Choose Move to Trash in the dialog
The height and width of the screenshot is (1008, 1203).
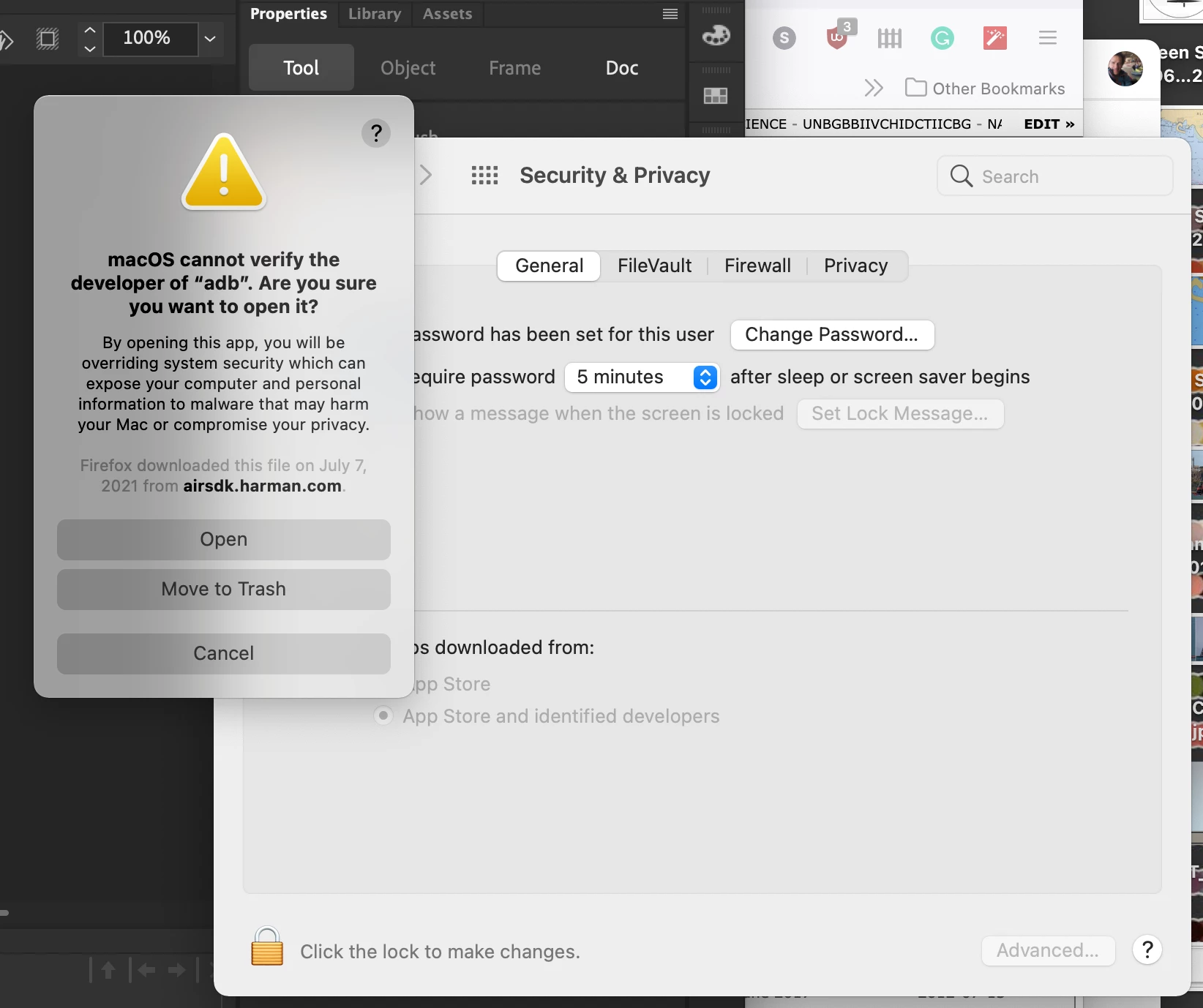coord(224,590)
